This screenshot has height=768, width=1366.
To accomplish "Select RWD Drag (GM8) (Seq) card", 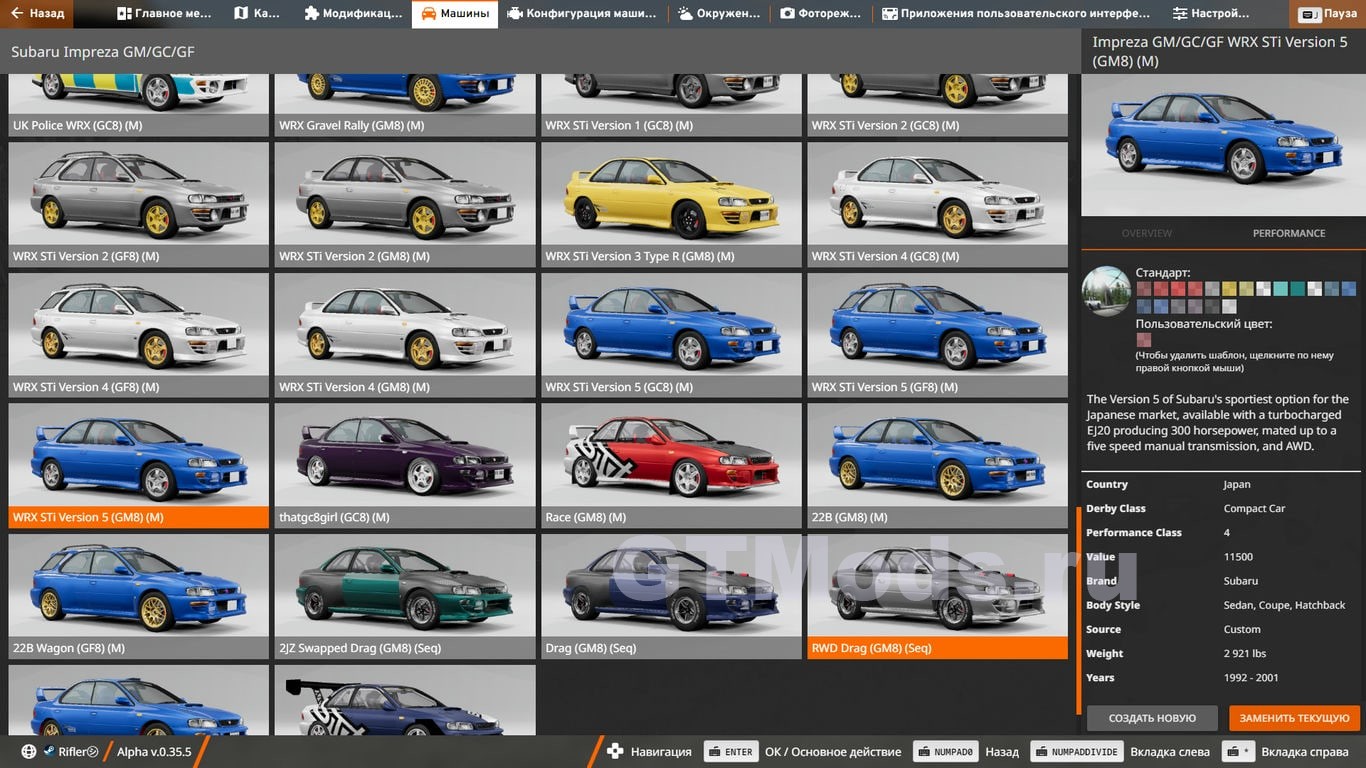I will (x=938, y=596).
